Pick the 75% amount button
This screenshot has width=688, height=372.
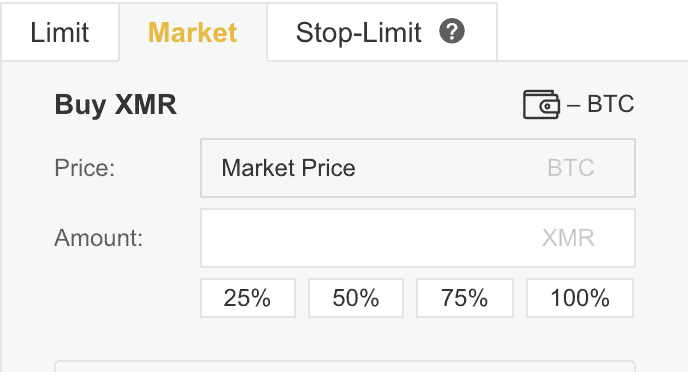click(x=465, y=298)
